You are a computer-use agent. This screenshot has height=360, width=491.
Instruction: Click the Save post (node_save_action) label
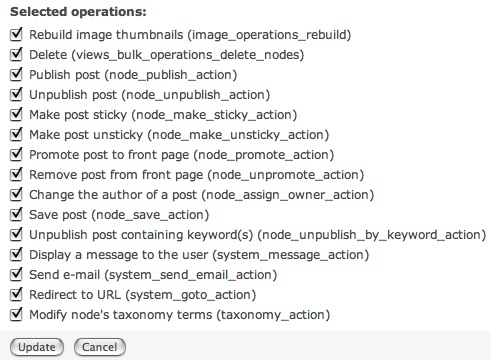point(119,215)
